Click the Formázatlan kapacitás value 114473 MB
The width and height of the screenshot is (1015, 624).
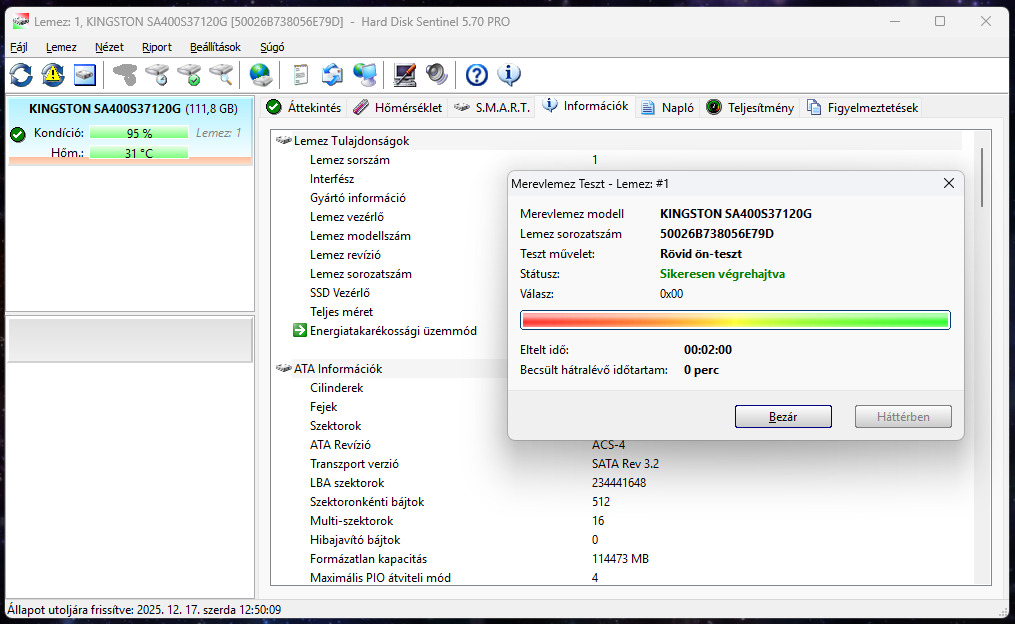tap(620, 559)
